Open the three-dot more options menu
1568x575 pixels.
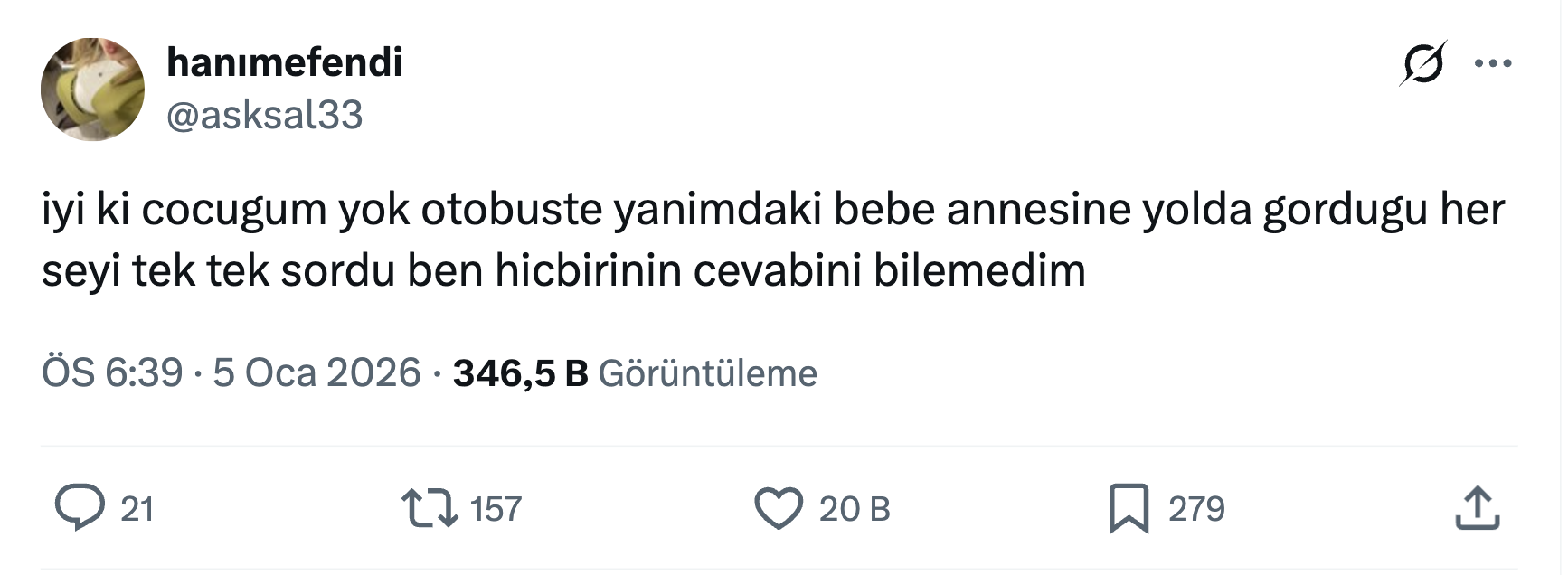(x=1492, y=63)
